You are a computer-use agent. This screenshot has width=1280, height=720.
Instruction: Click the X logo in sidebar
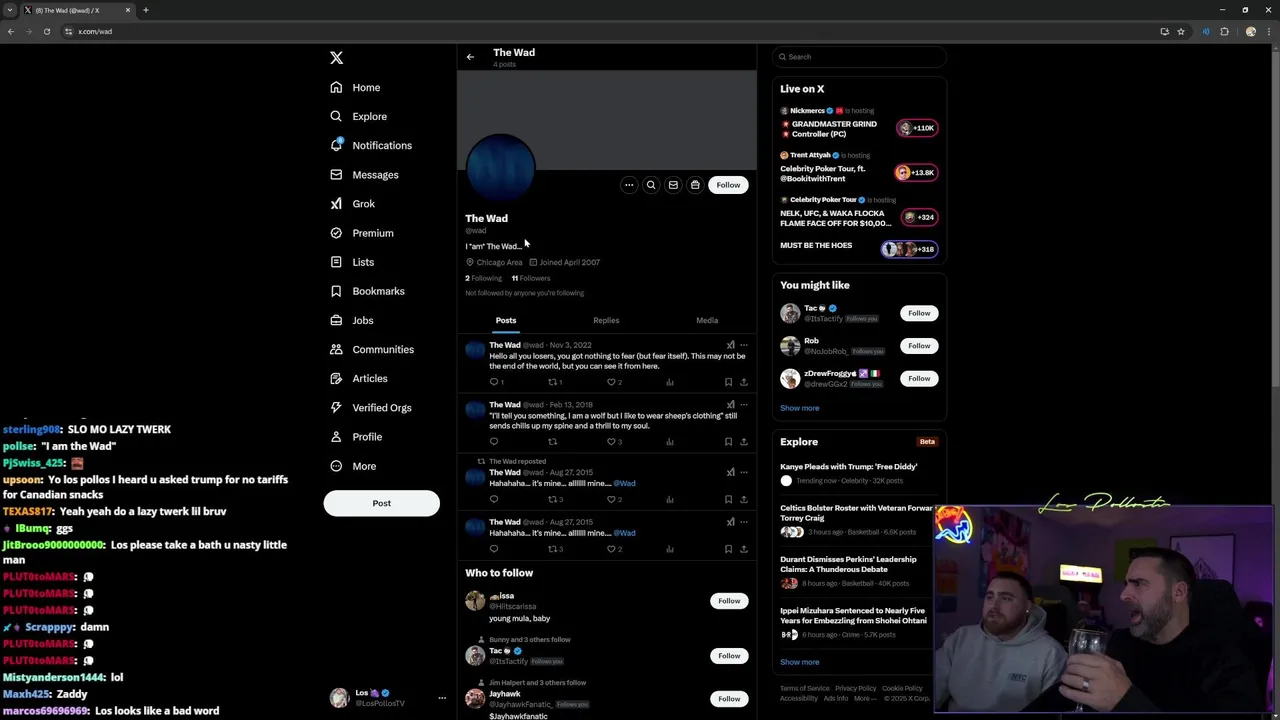point(336,58)
